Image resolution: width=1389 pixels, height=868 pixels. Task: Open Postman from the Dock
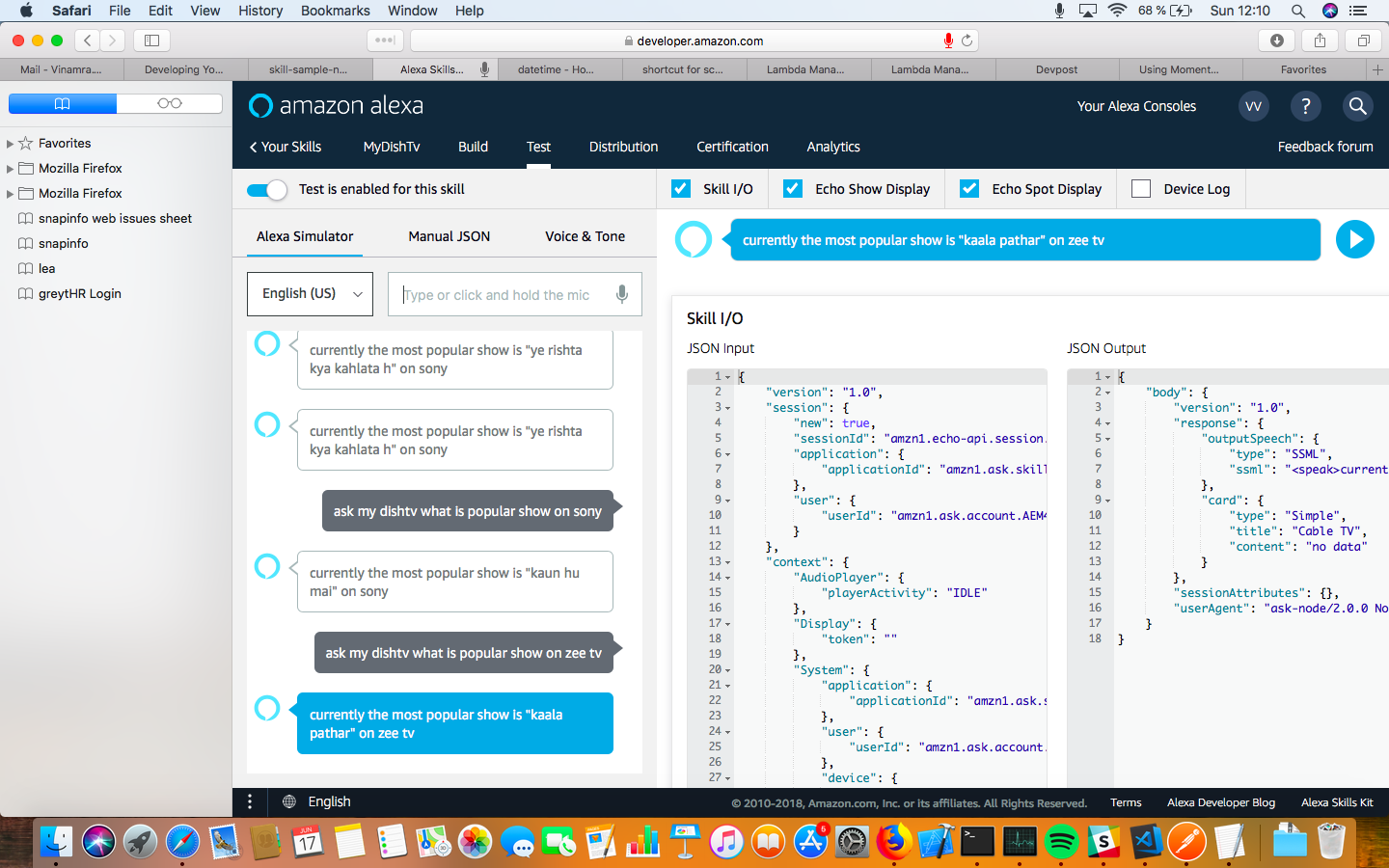click(1186, 842)
